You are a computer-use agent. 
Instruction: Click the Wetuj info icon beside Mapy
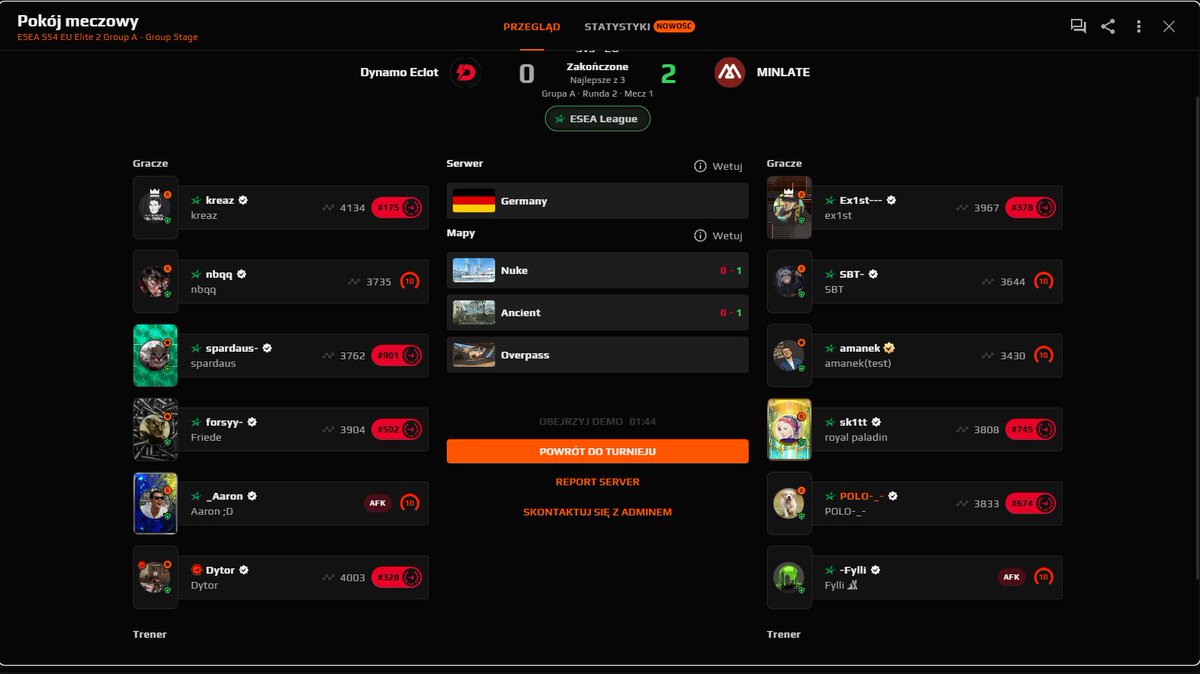tap(700, 236)
